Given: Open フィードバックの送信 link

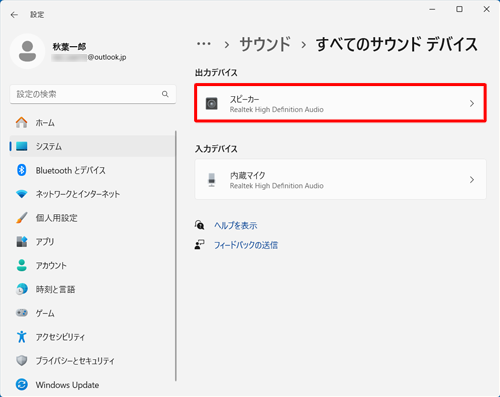Looking at the screenshot, I should click(x=246, y=245).
